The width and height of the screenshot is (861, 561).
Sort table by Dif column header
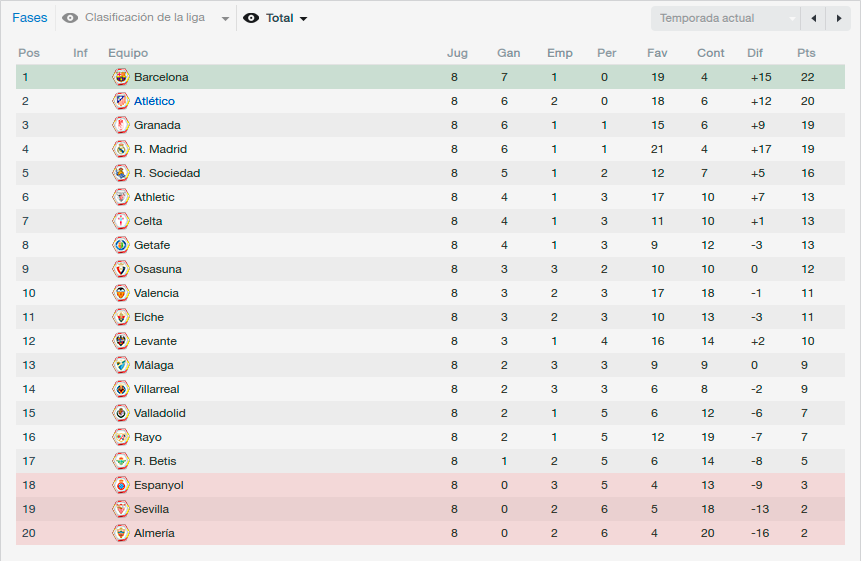pyautogui.click(x=755, y=53)
